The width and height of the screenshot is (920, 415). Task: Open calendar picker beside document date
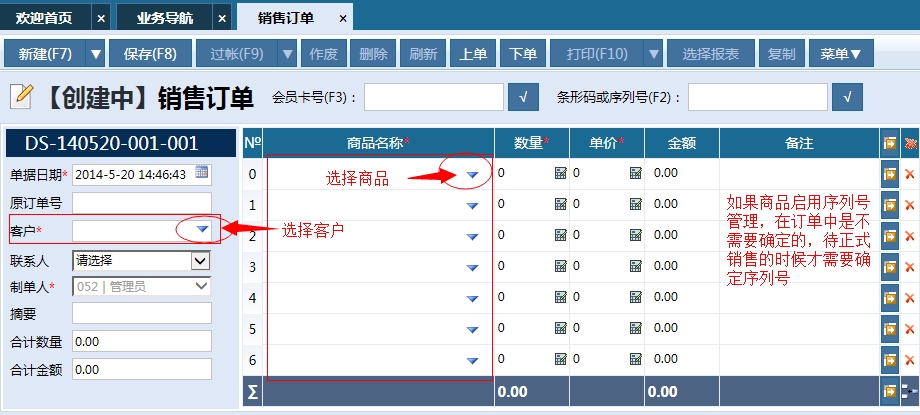[x=201, y=172]
